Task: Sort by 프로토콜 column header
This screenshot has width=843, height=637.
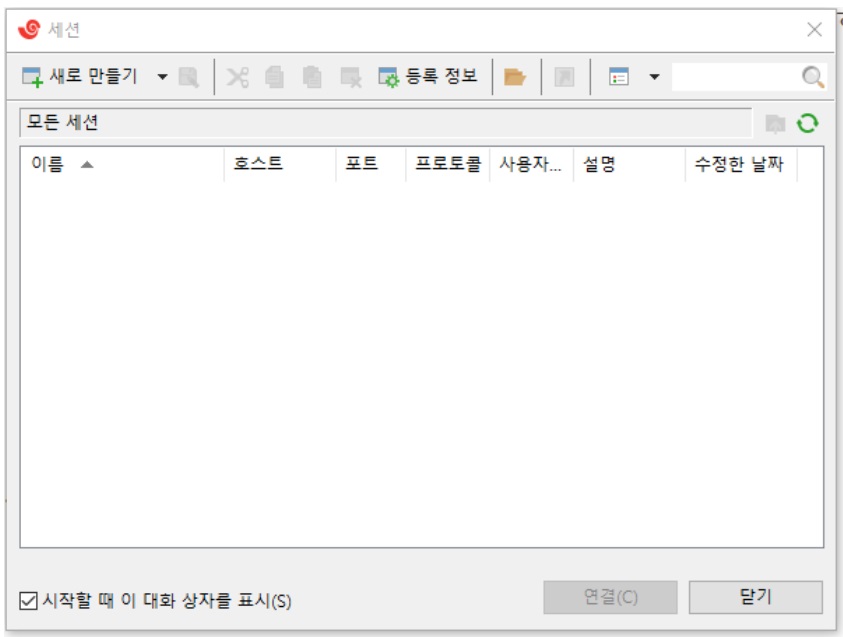Action: (448, 164)
